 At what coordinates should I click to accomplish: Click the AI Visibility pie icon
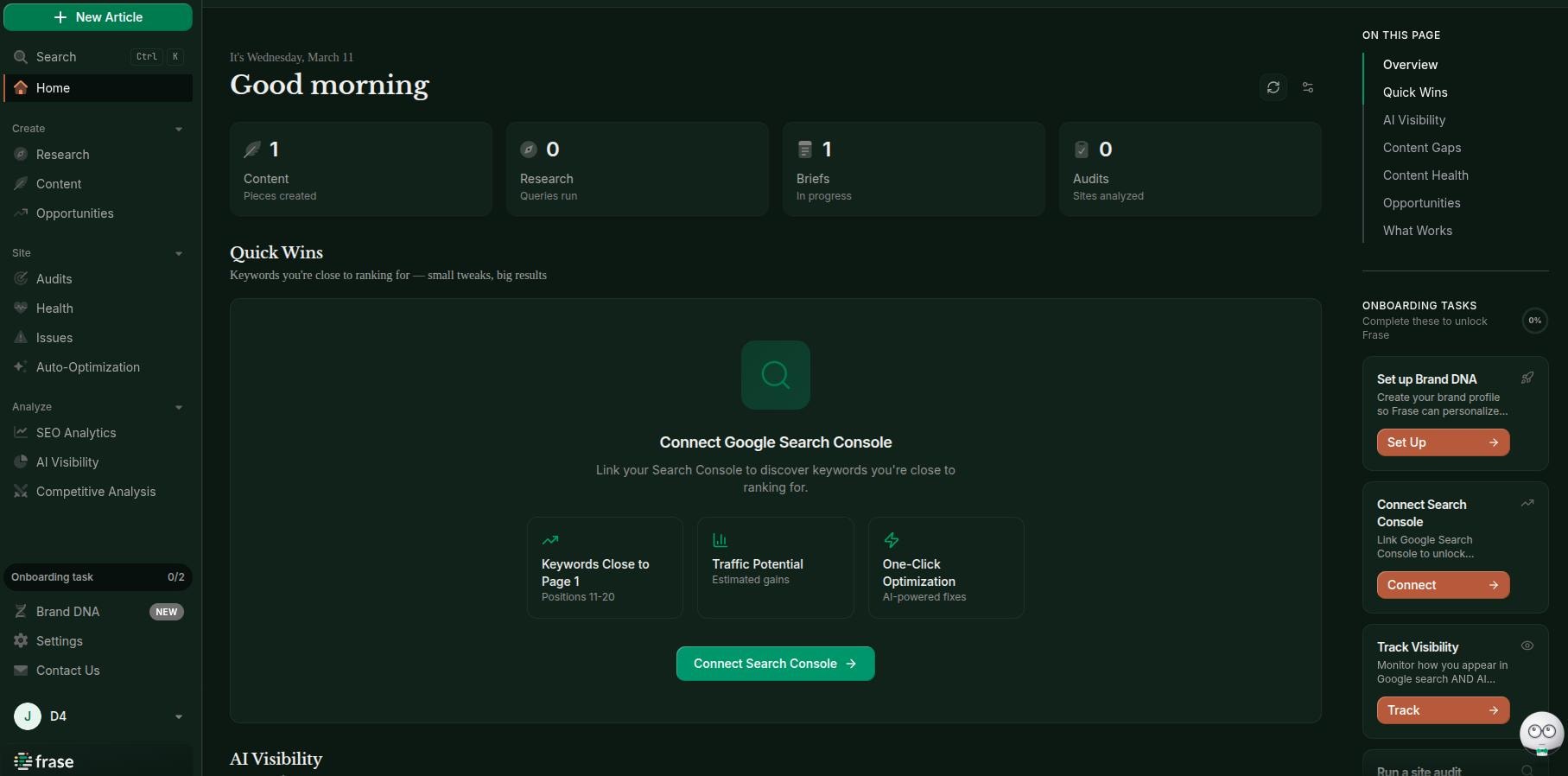pos(21,462)
